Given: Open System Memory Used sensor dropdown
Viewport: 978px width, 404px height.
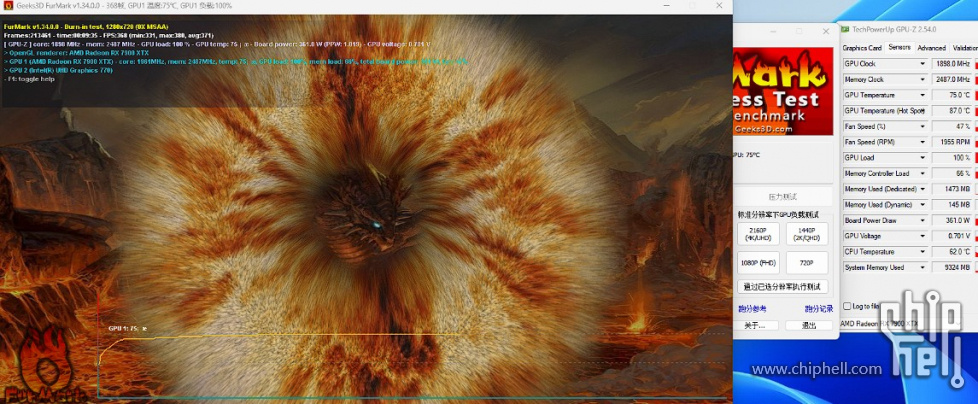Looking at the screenshot, I should [x=922, y=267].
